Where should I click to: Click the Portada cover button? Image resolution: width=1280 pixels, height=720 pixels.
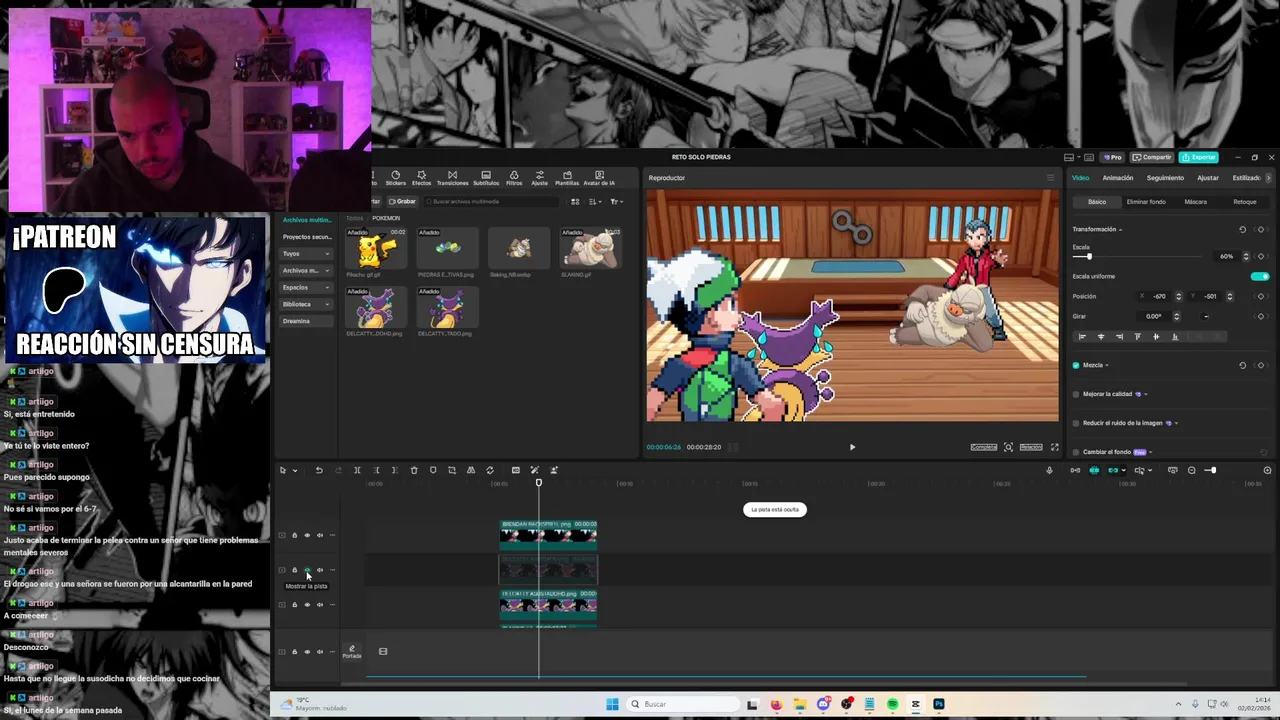[x=352, y=652]
